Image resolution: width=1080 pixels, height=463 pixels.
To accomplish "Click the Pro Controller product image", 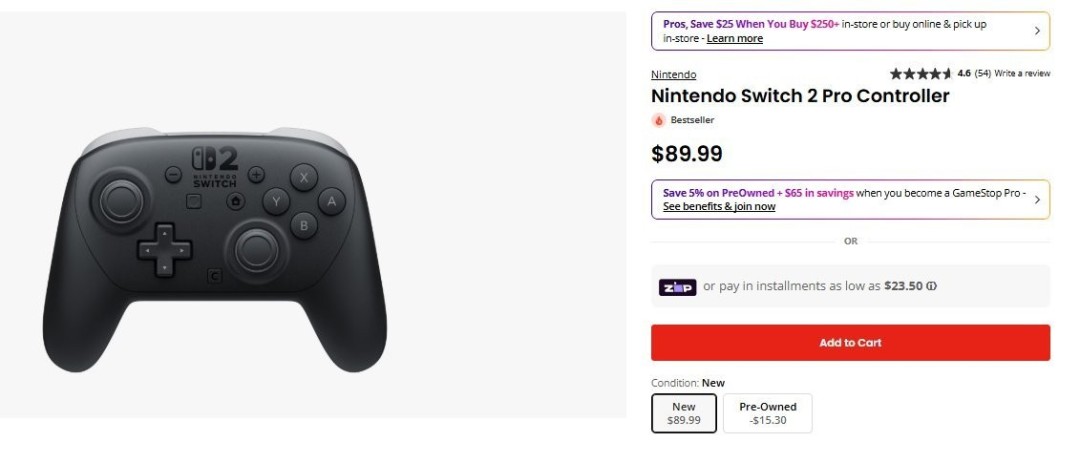I will tap(214, 250).
